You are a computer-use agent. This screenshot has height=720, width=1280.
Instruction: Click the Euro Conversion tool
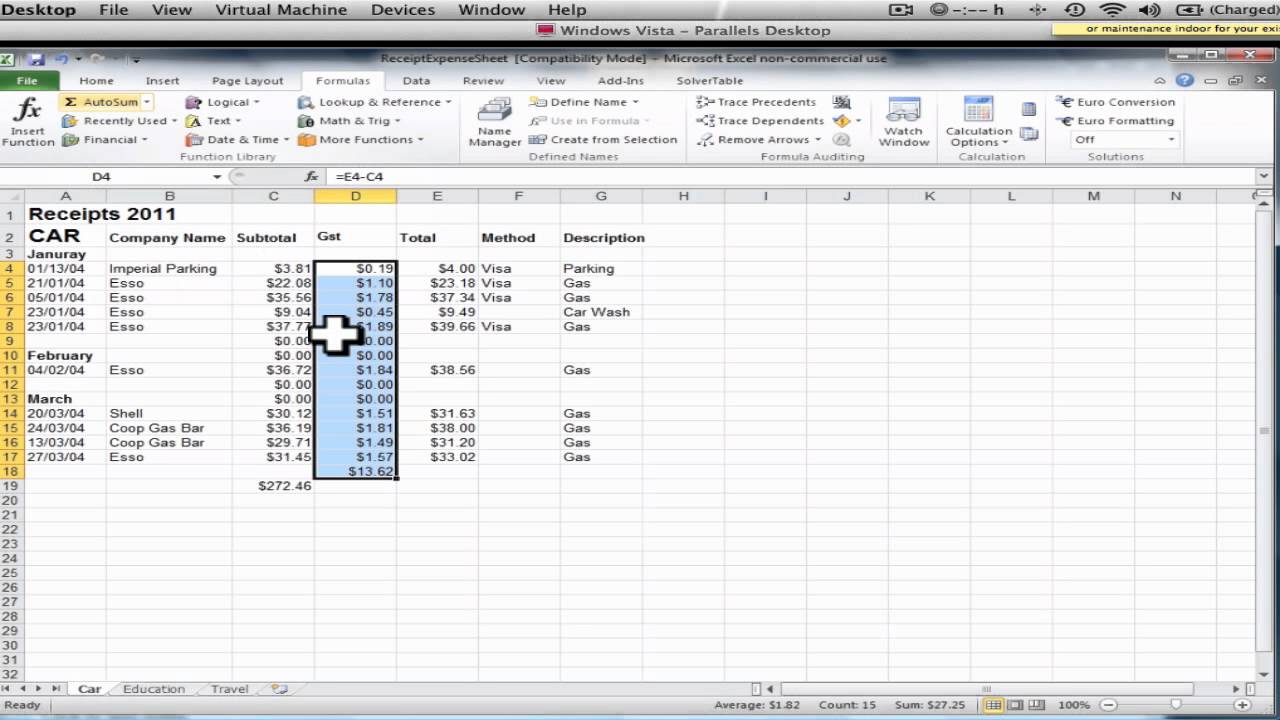click(1116, 102)
